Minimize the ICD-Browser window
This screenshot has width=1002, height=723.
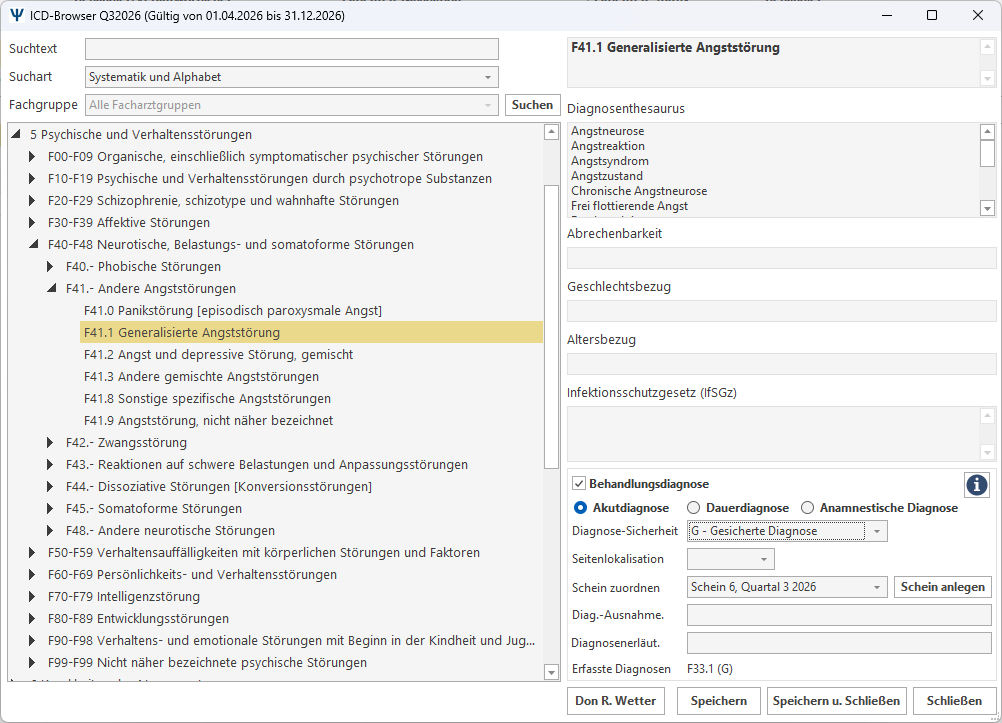[887, 15]
